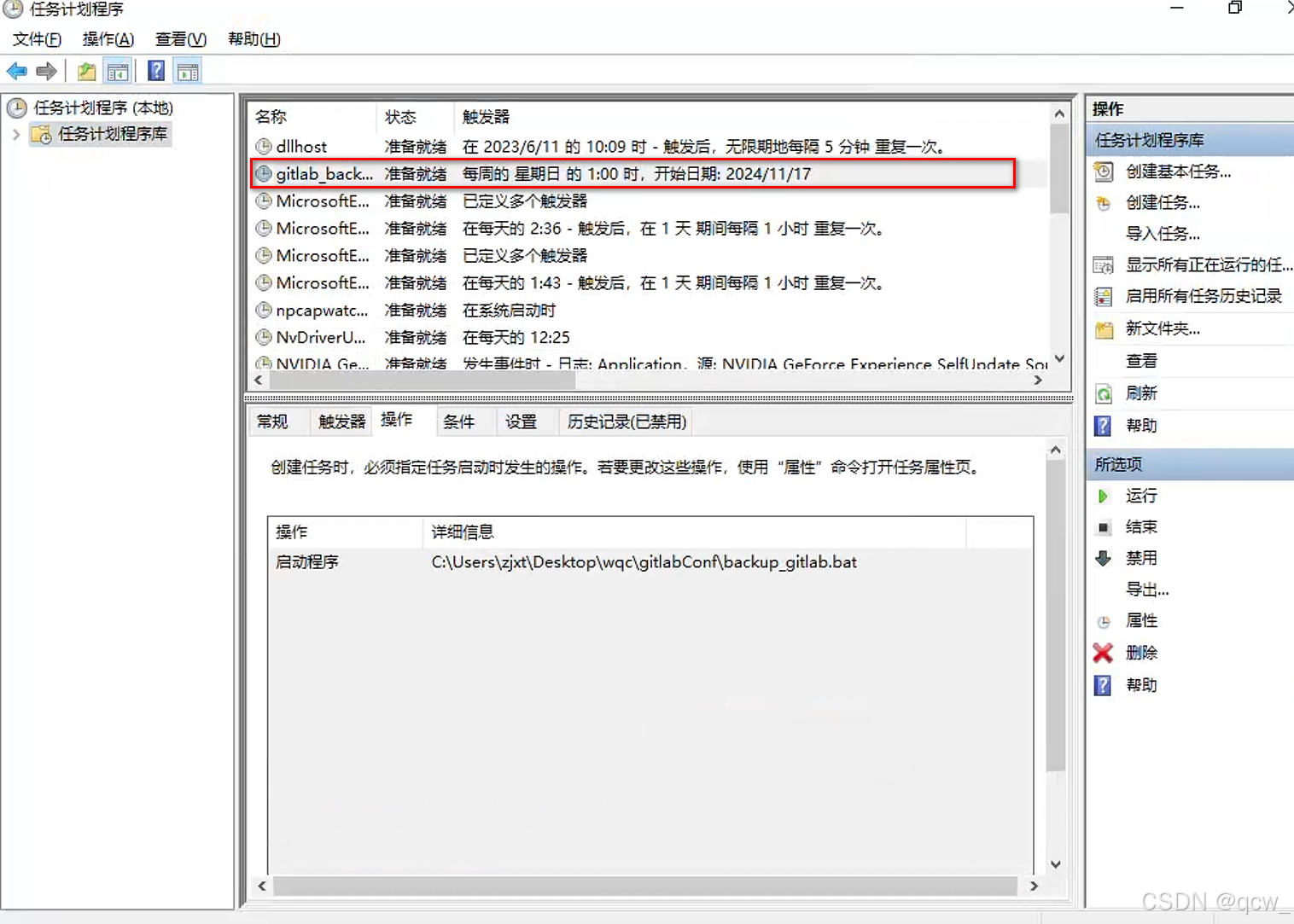Viewport: 1294px width, 924px height.
Task: Click 导出... action
Action: [x=1147, y=590]
